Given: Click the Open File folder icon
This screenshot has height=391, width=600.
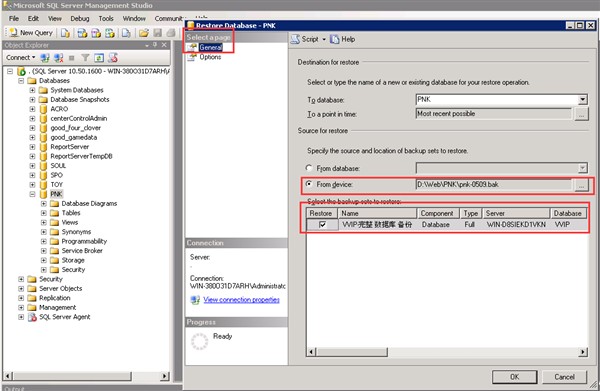Looking at the screenshot, I should coord(144,33).
